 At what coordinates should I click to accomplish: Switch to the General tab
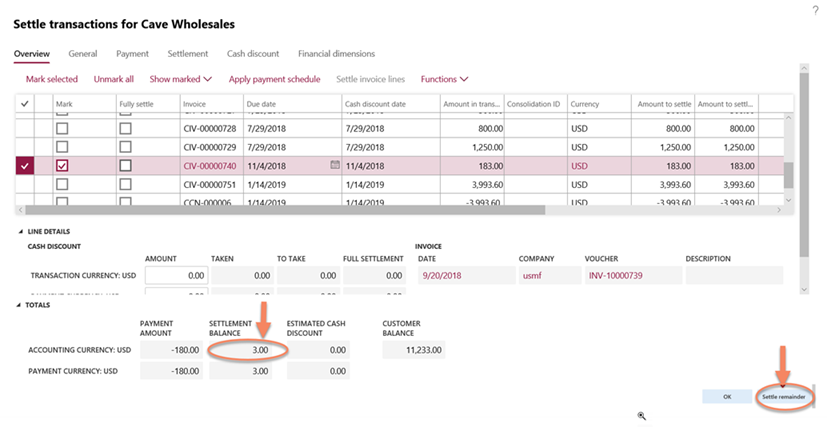pos(83,54)
